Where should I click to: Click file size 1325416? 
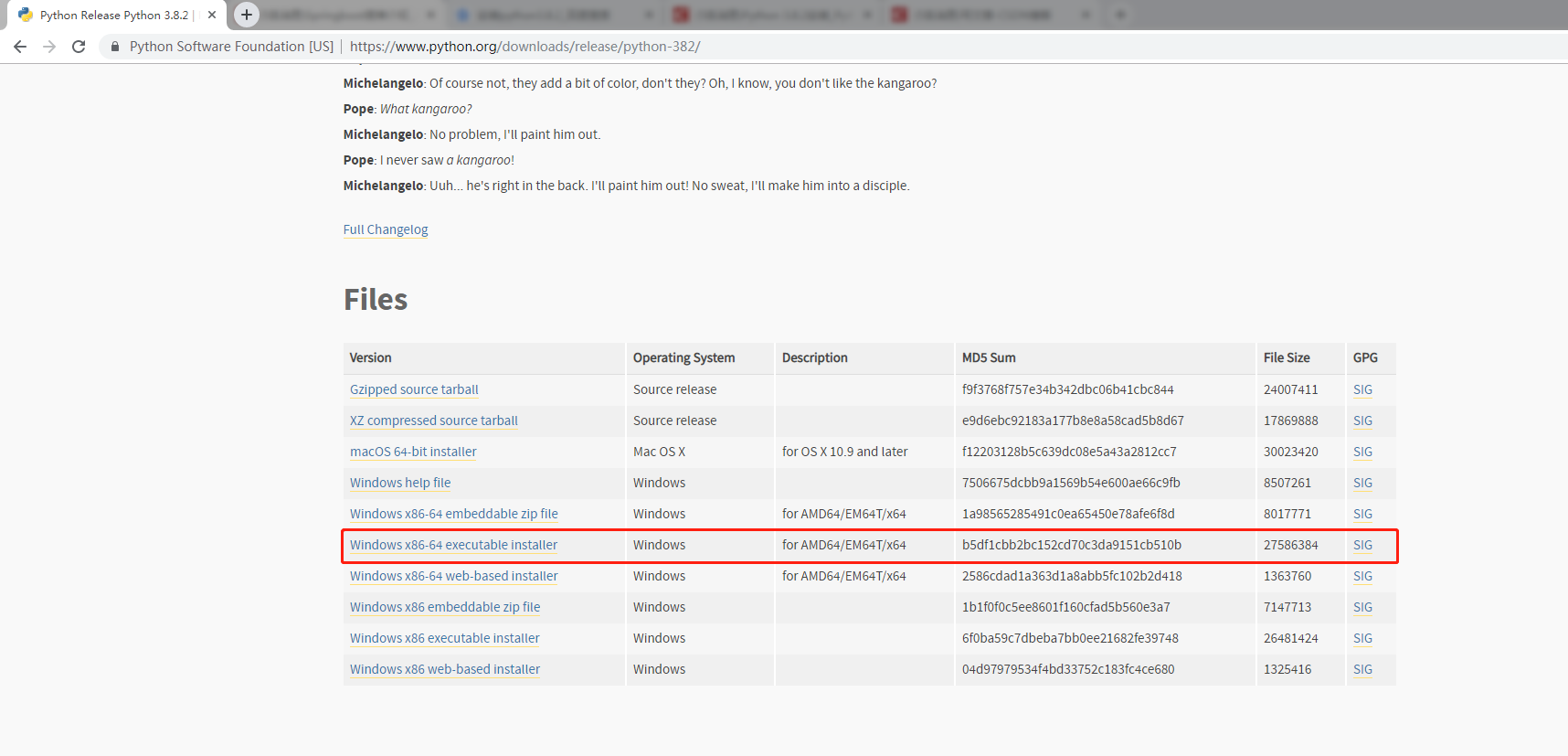click(x=1287, y=669)
